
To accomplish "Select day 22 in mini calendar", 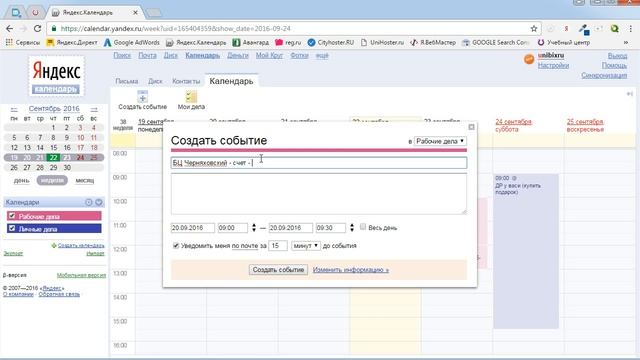I will 53,158.
